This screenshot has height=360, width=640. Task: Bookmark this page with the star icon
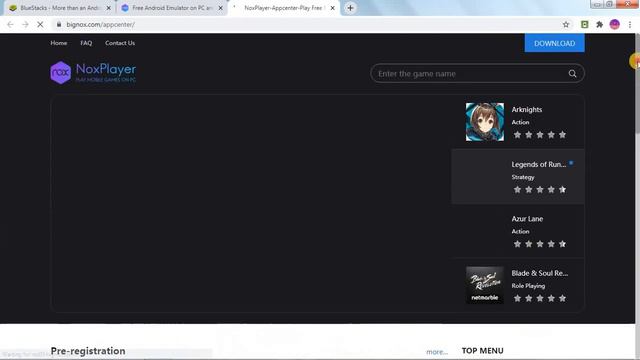(x=566, y=24)
